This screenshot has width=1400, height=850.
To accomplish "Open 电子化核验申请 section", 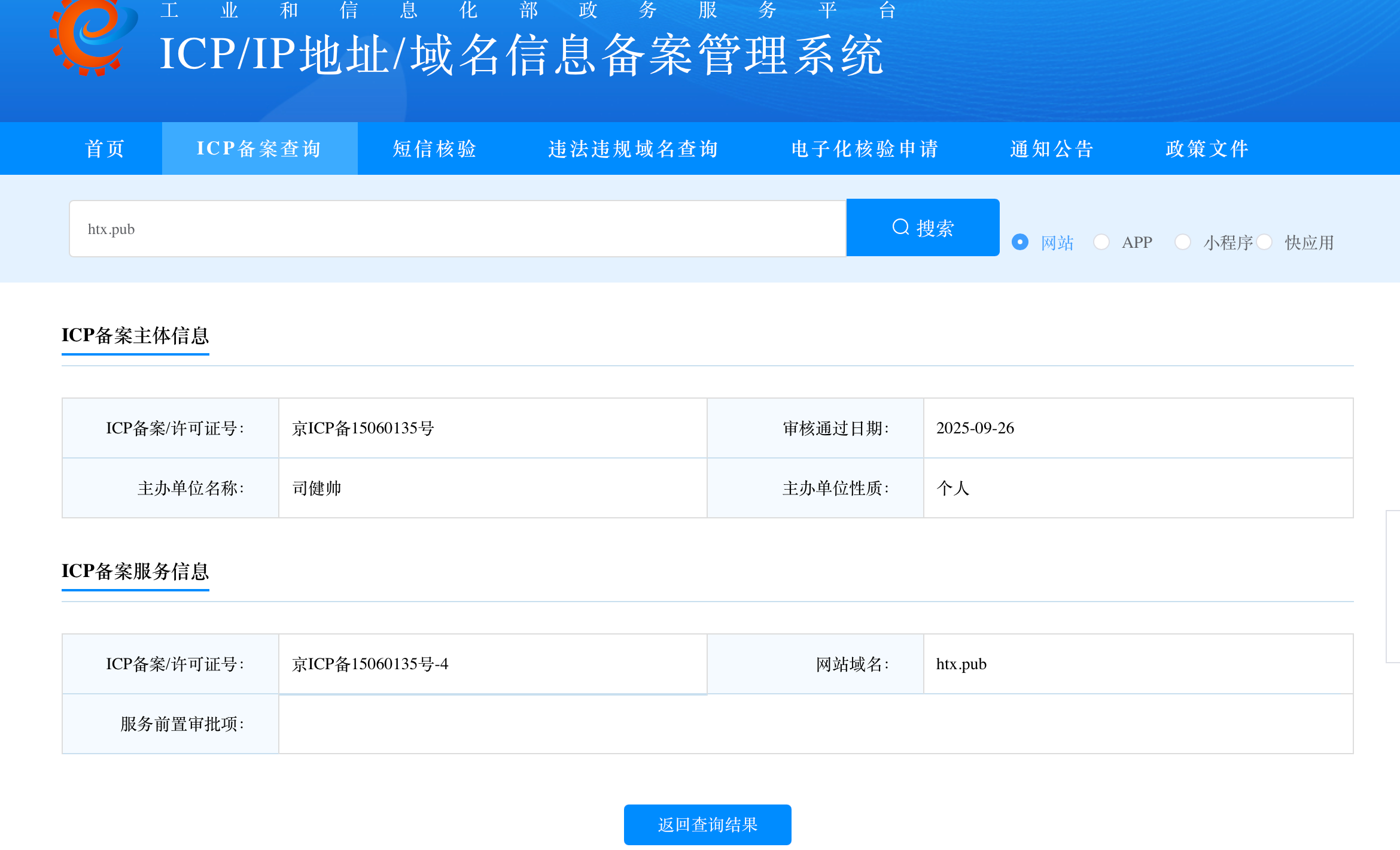I will tap(865, 148).
